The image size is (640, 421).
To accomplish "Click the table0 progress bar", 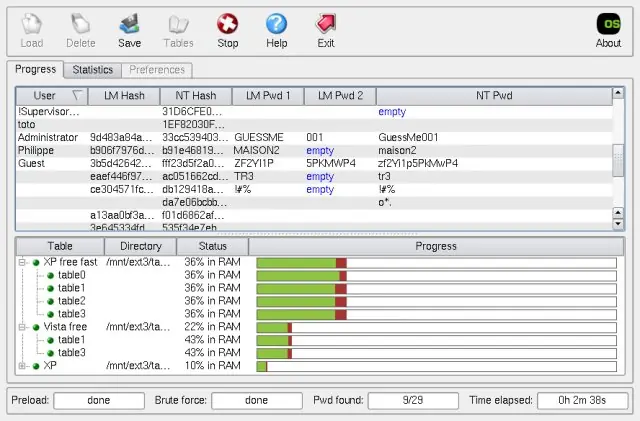I will click(436, 276).
